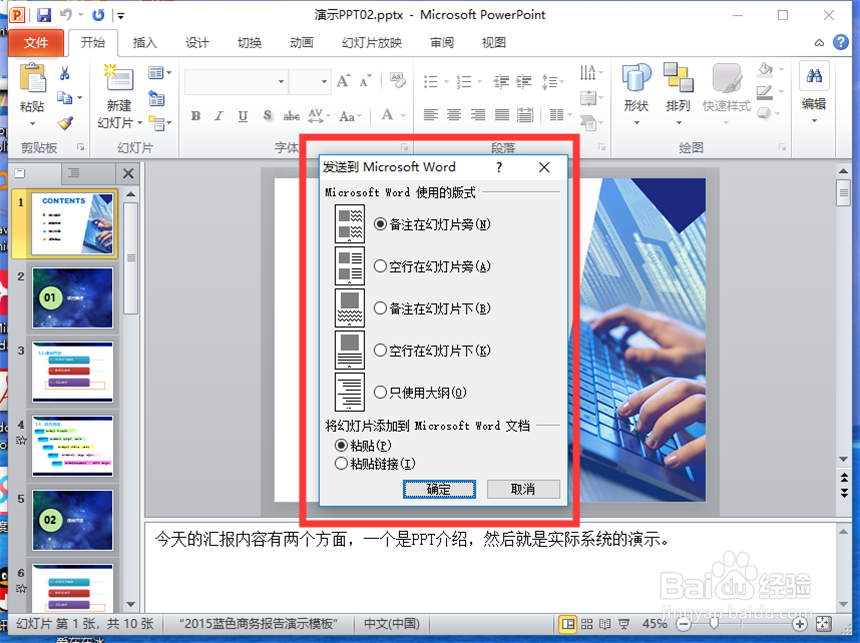Align text right
The height and width of the screenshot is (643, 860).
(478, 114)
